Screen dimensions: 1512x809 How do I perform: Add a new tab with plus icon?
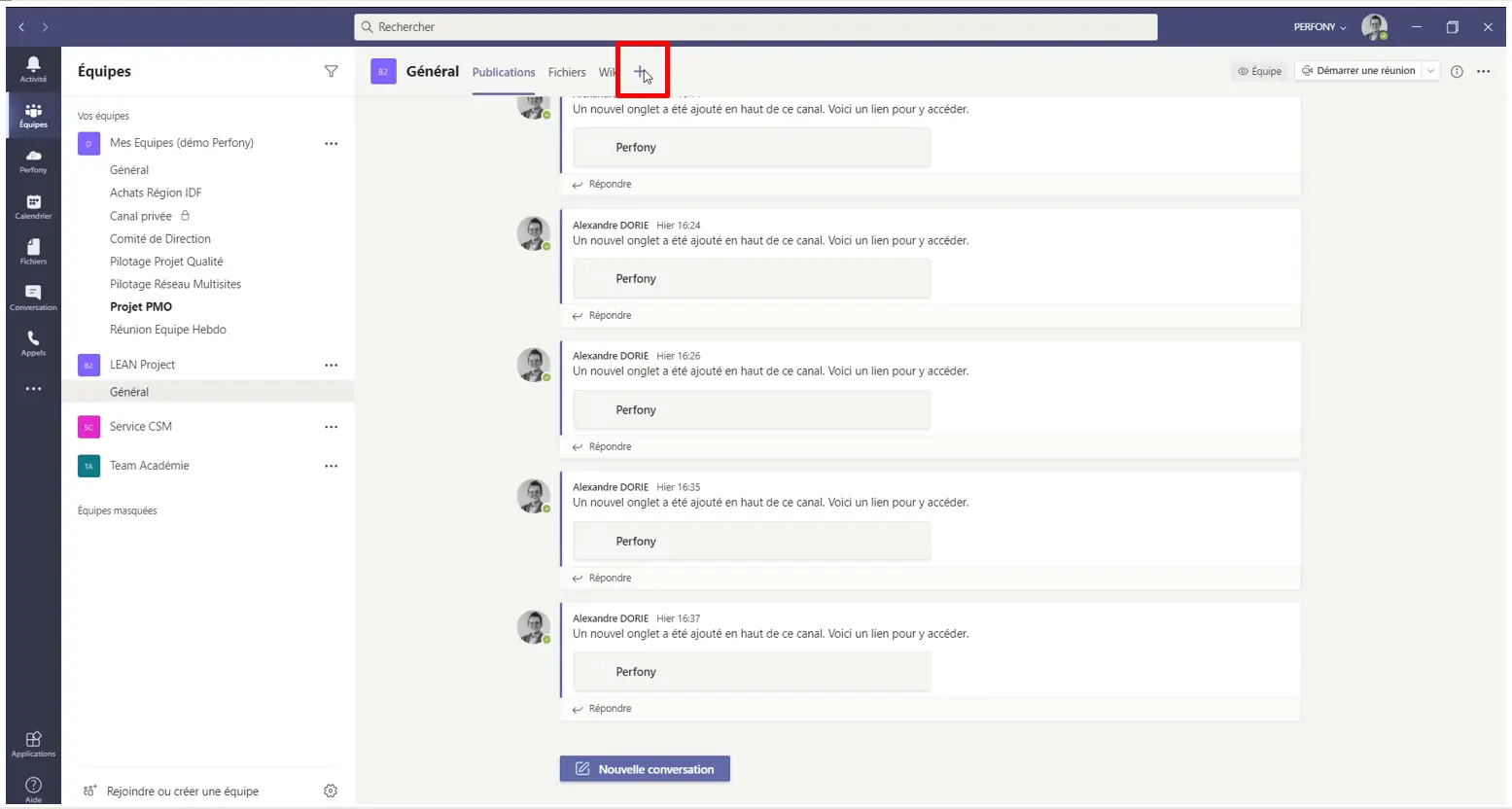coord(641,72)
